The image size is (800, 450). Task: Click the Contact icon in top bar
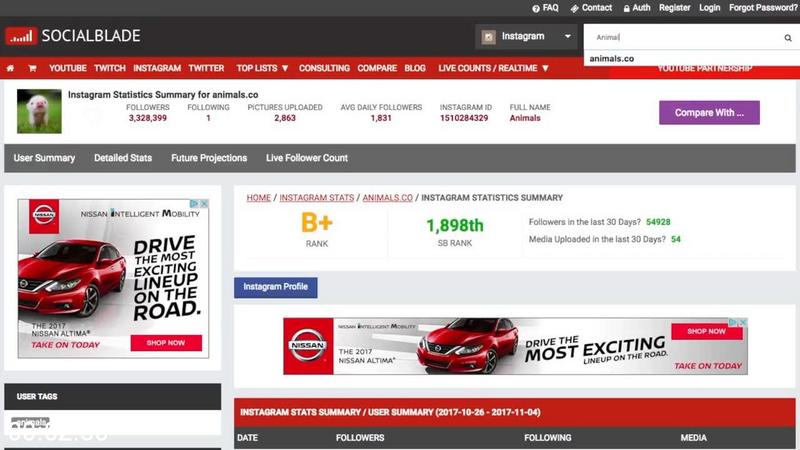(x=574, y=8)
